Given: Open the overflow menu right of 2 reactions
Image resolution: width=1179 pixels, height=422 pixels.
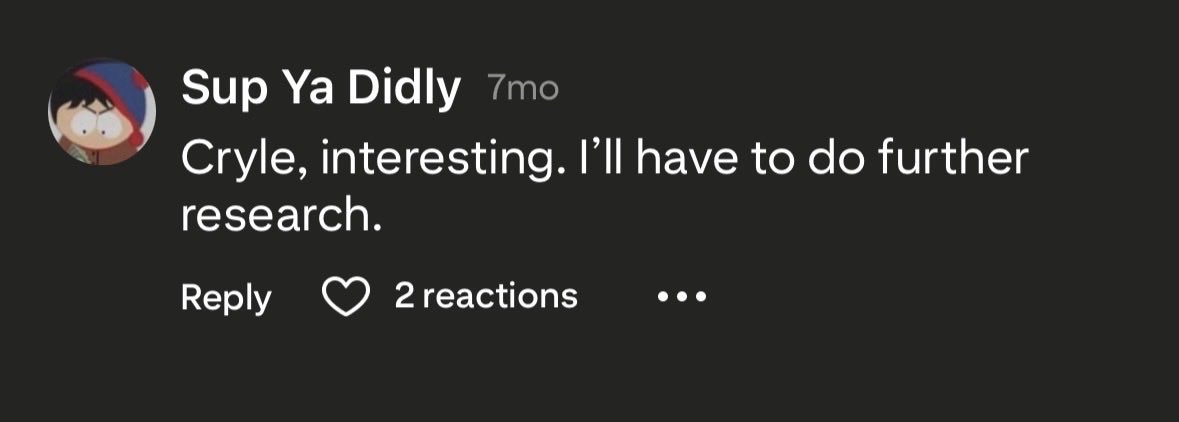Looking at the screenshot, I should (681, 297).
